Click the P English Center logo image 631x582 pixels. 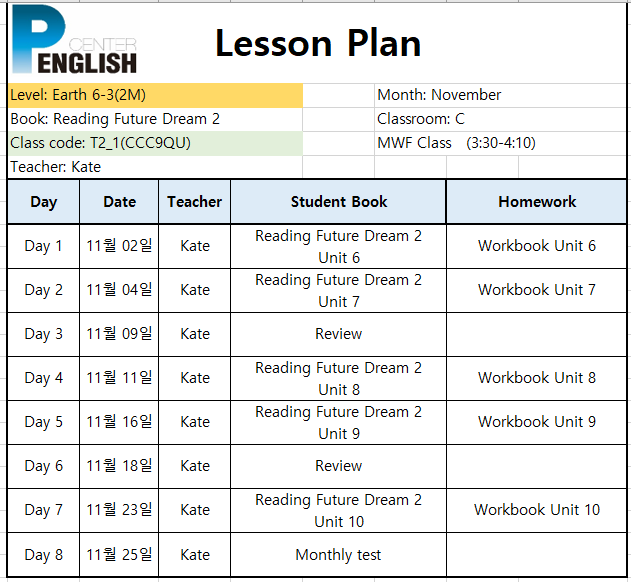coord(74,39)
